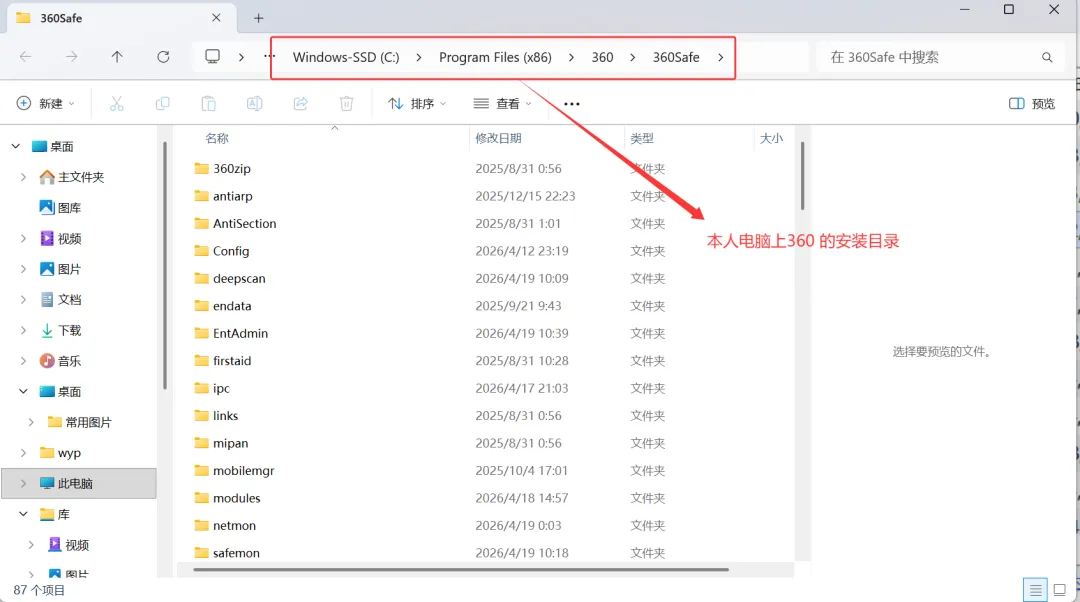This screenshot has height=602, width=1080.
Task: Click the file list horizontal scrollbar
Action: (x=461, y=570)
